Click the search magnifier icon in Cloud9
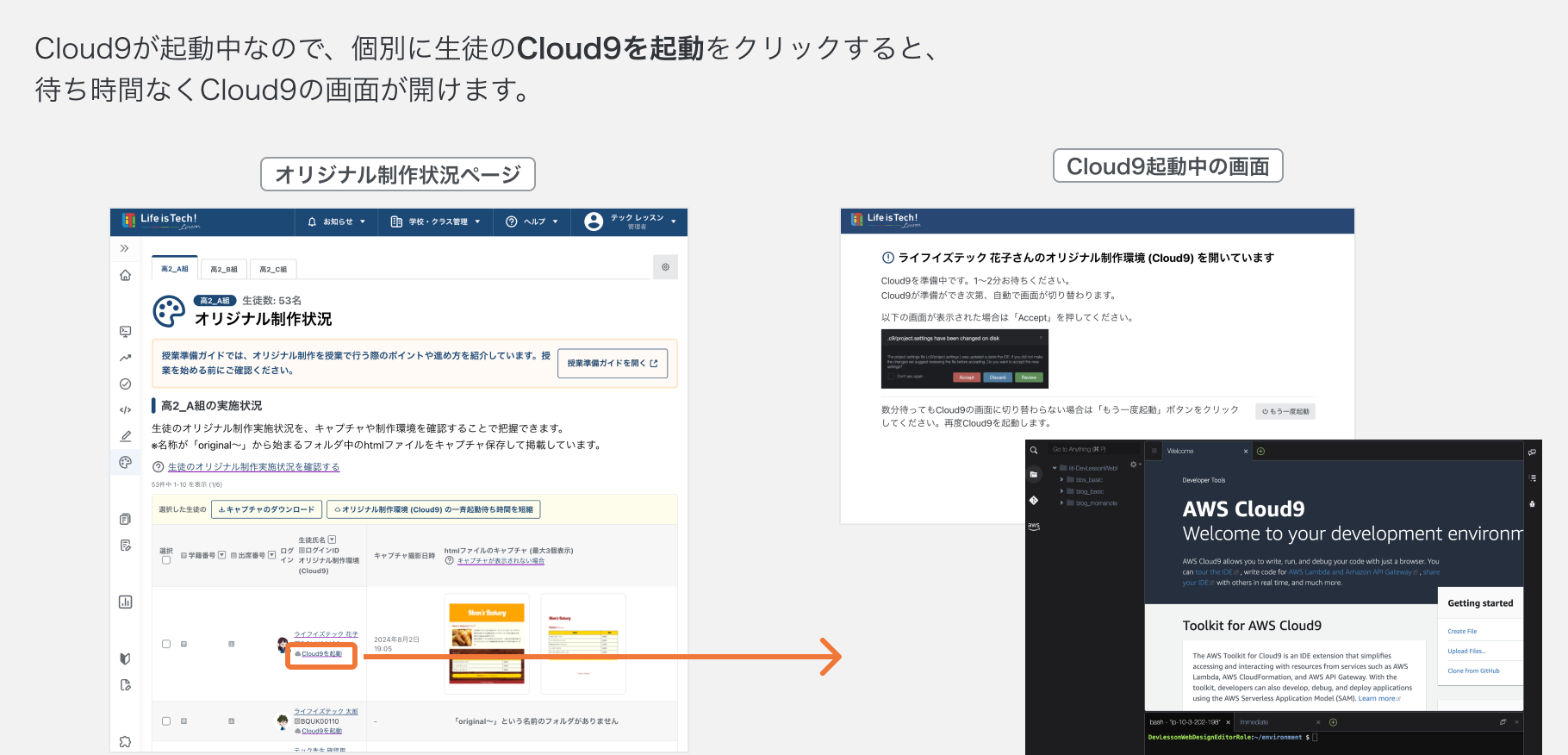 click(x=1034, y=450)
